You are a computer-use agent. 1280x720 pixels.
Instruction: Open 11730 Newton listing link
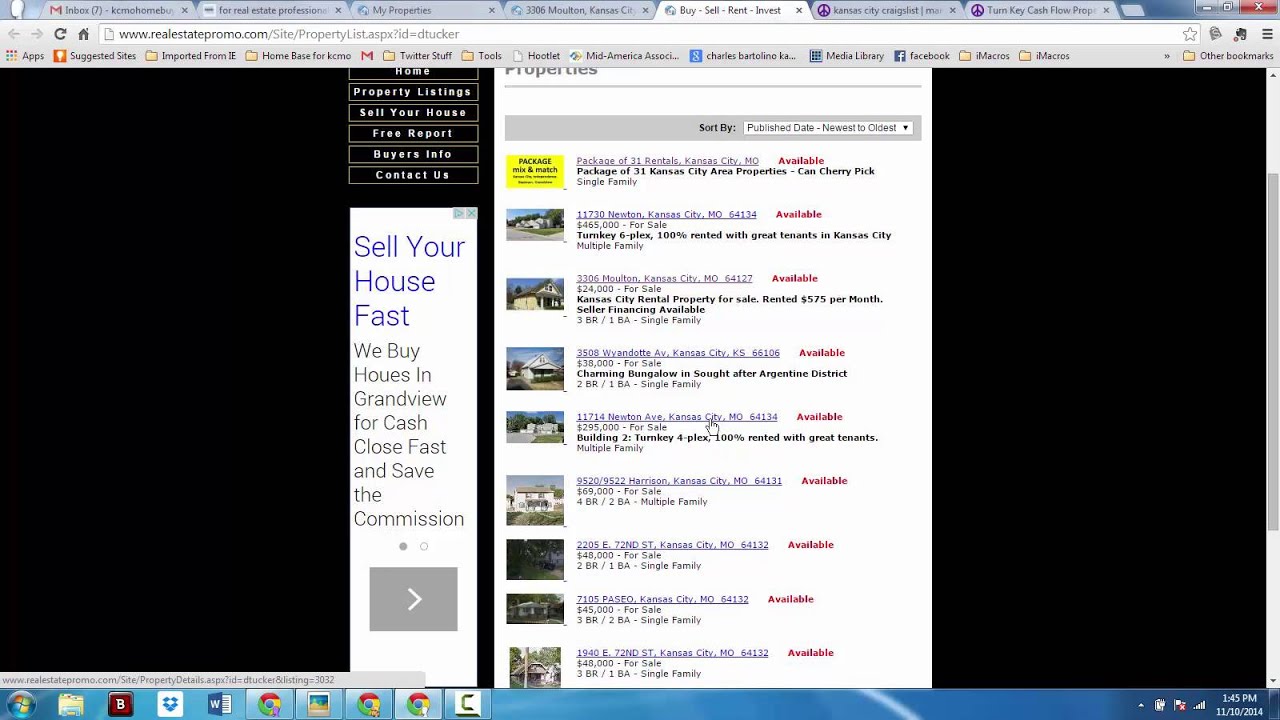click(x=666, y=214)
